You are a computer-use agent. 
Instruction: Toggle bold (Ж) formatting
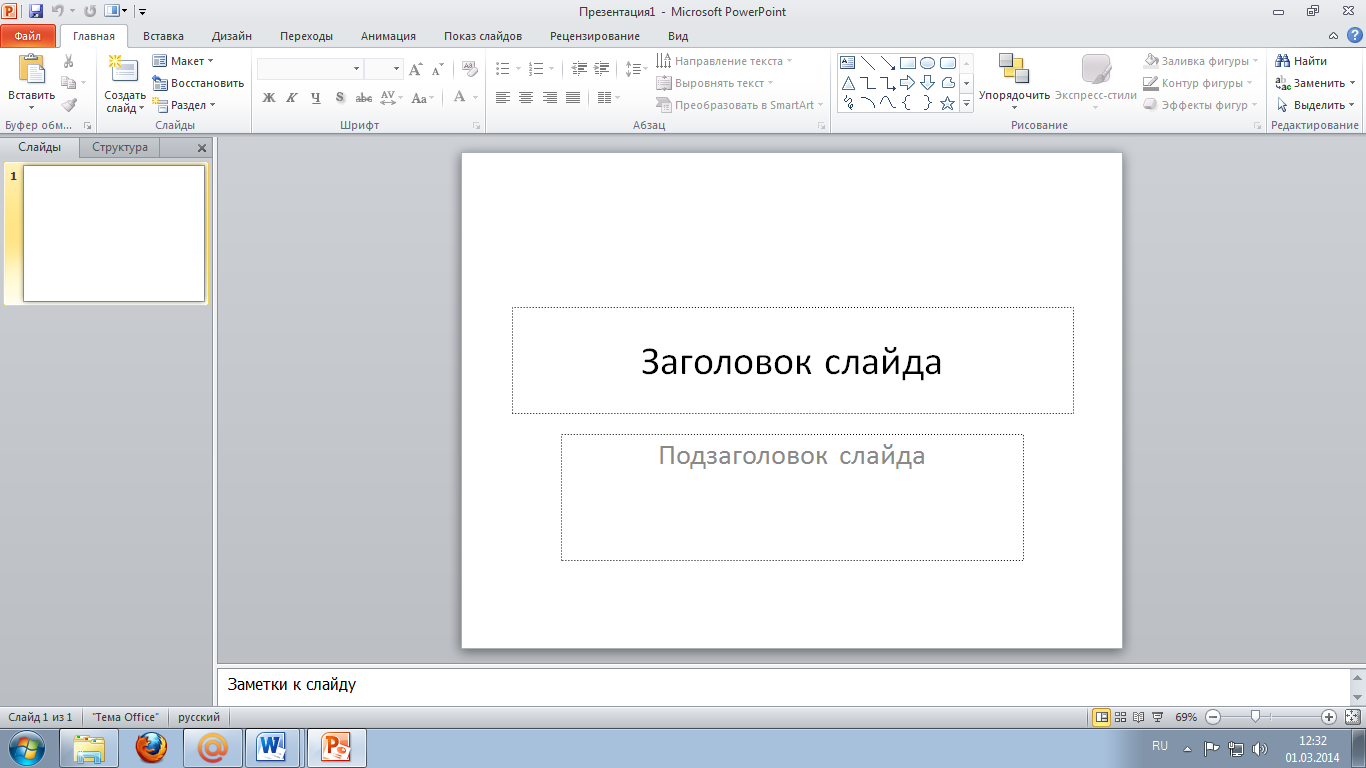click(x=268, y=98)
